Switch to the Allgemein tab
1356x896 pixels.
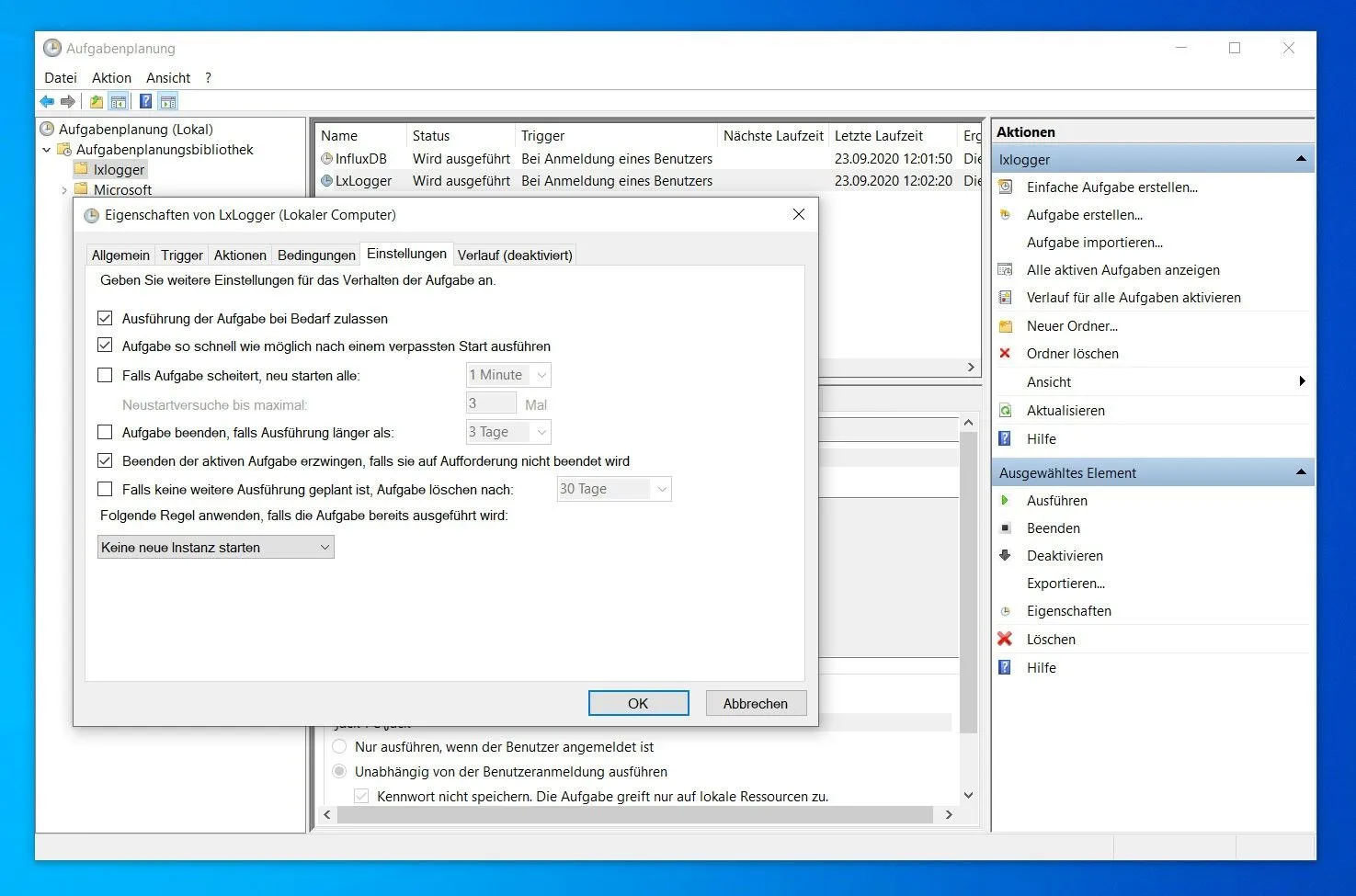click(120, 255)
